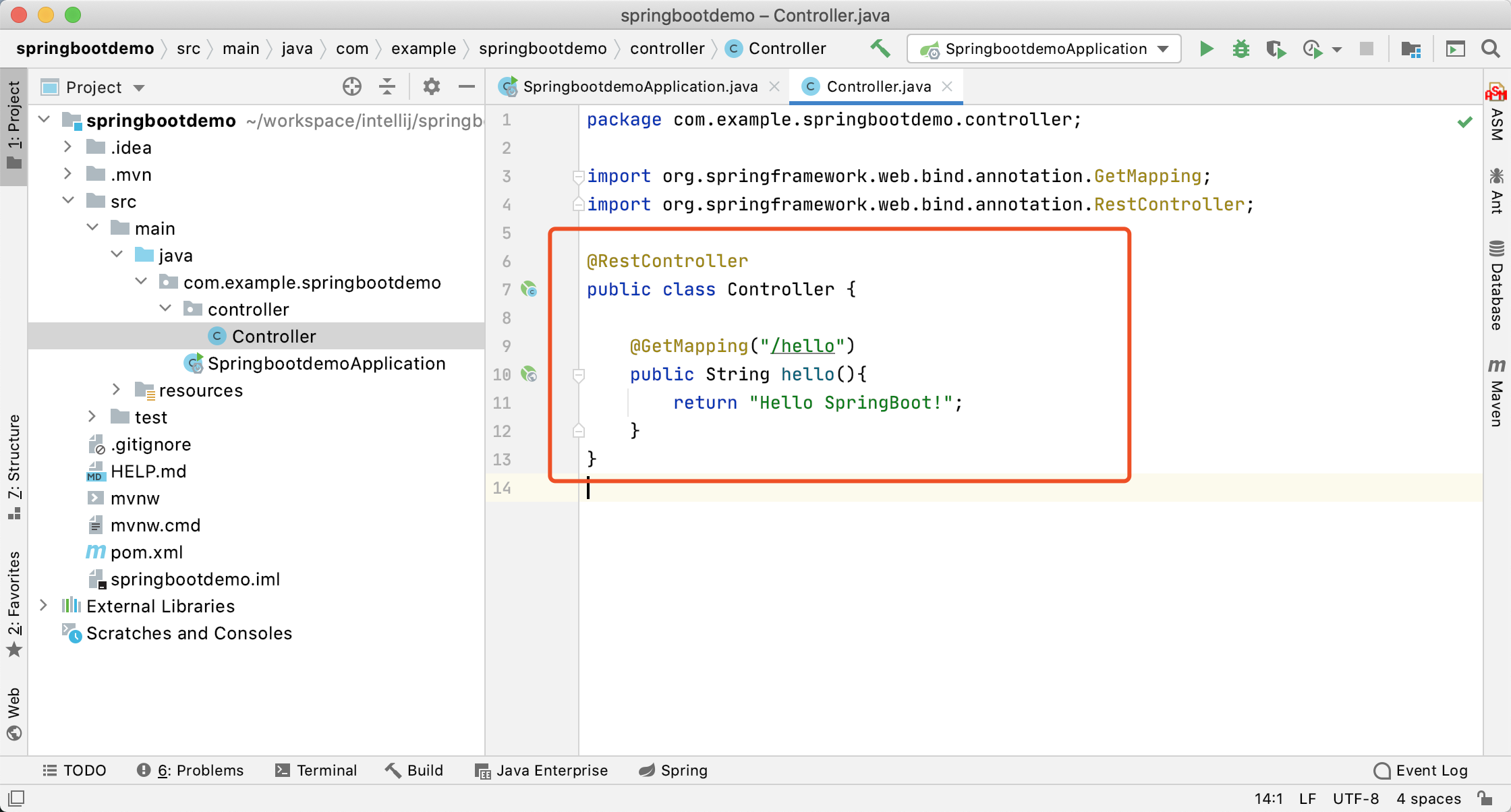Hide the Project tool window
The width and height of the screenshot is (1511, 812).
[467, 86]
